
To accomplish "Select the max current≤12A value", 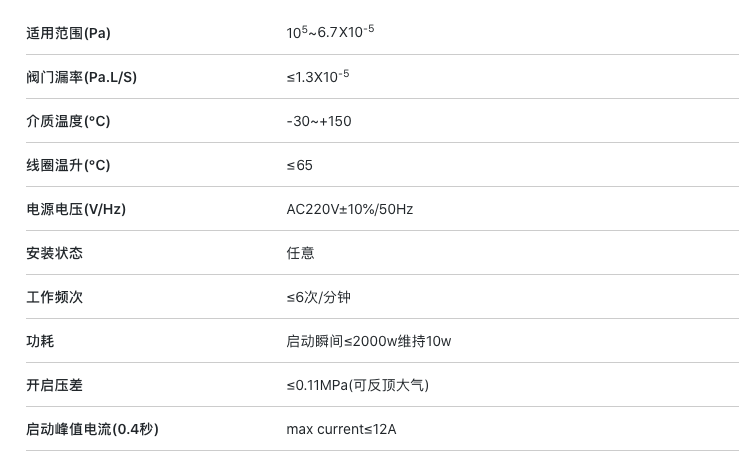I will tap(341, 429).
